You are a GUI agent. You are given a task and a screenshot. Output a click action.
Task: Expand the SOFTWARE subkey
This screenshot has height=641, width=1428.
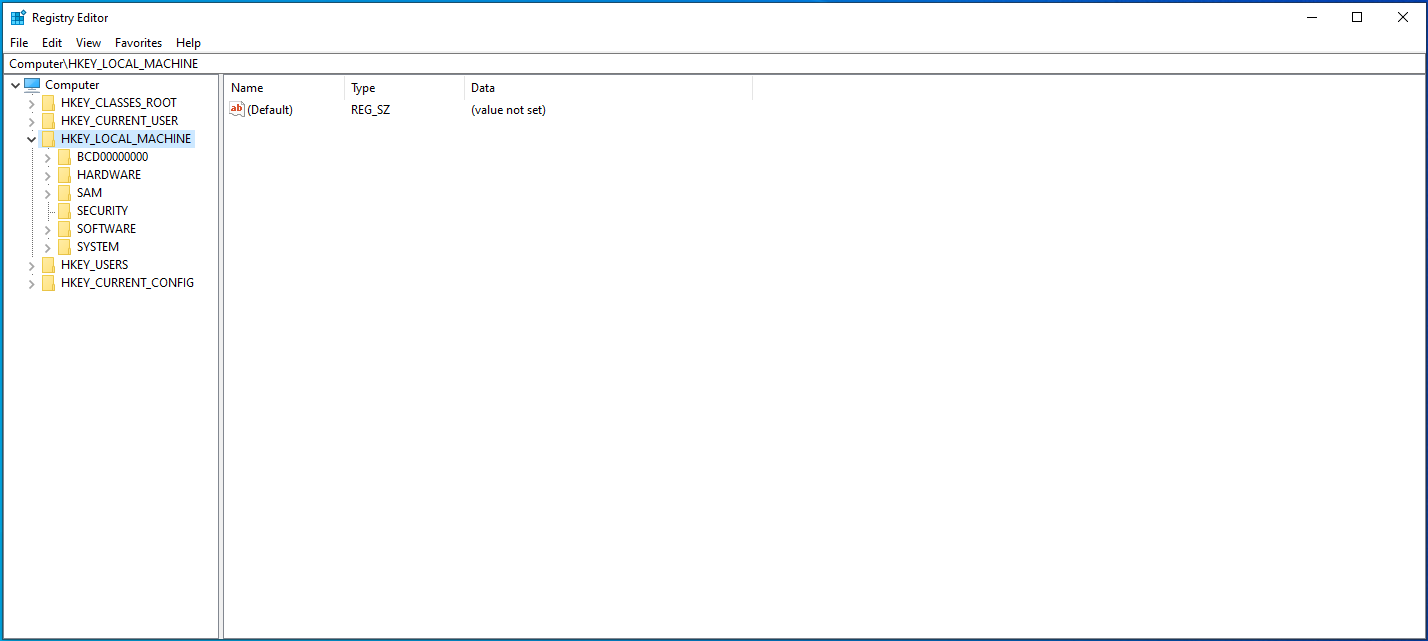tap(47, 229)
